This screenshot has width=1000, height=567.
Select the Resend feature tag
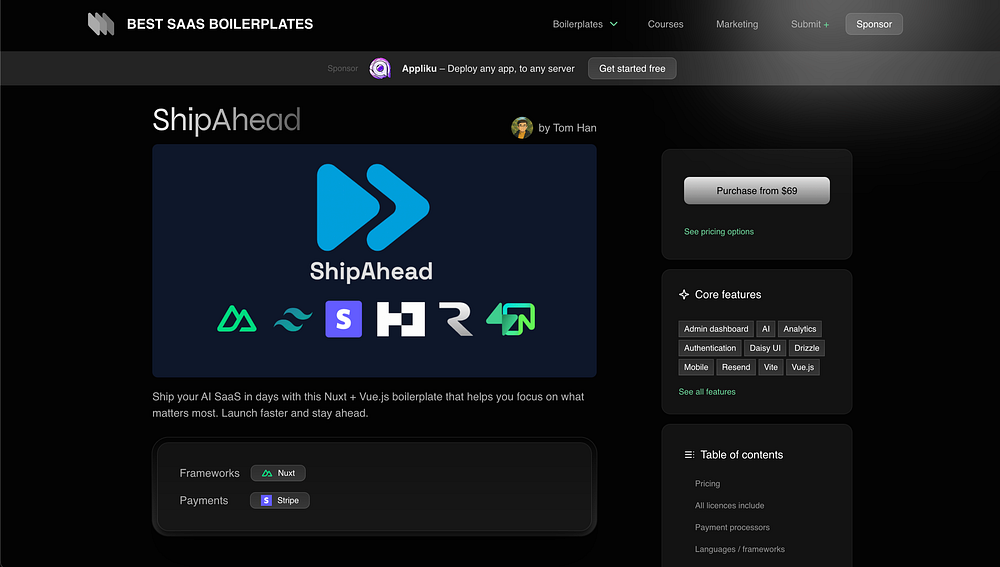click(x=736, y=367)
